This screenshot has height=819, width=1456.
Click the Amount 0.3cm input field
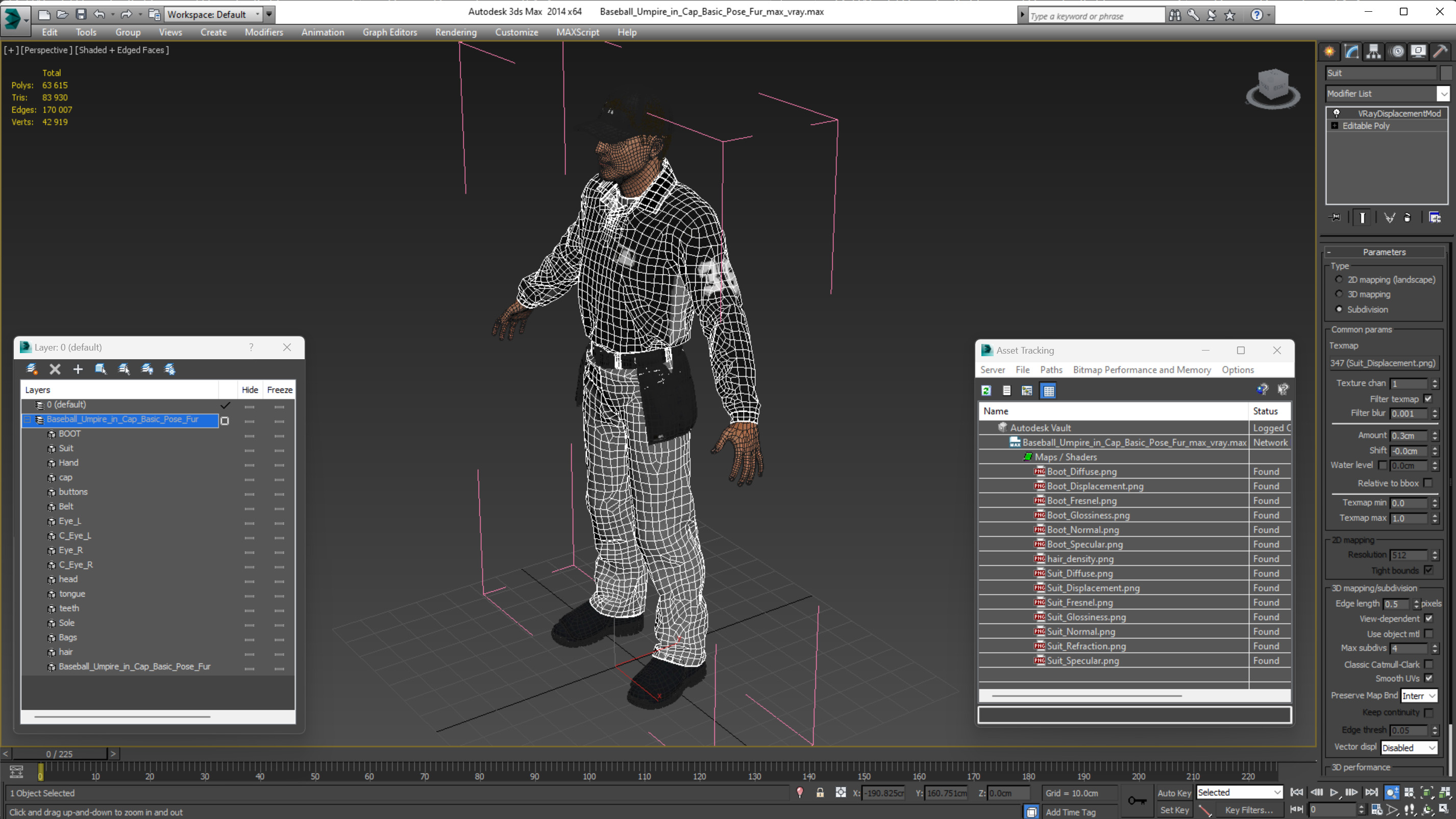click(1409, 435)
